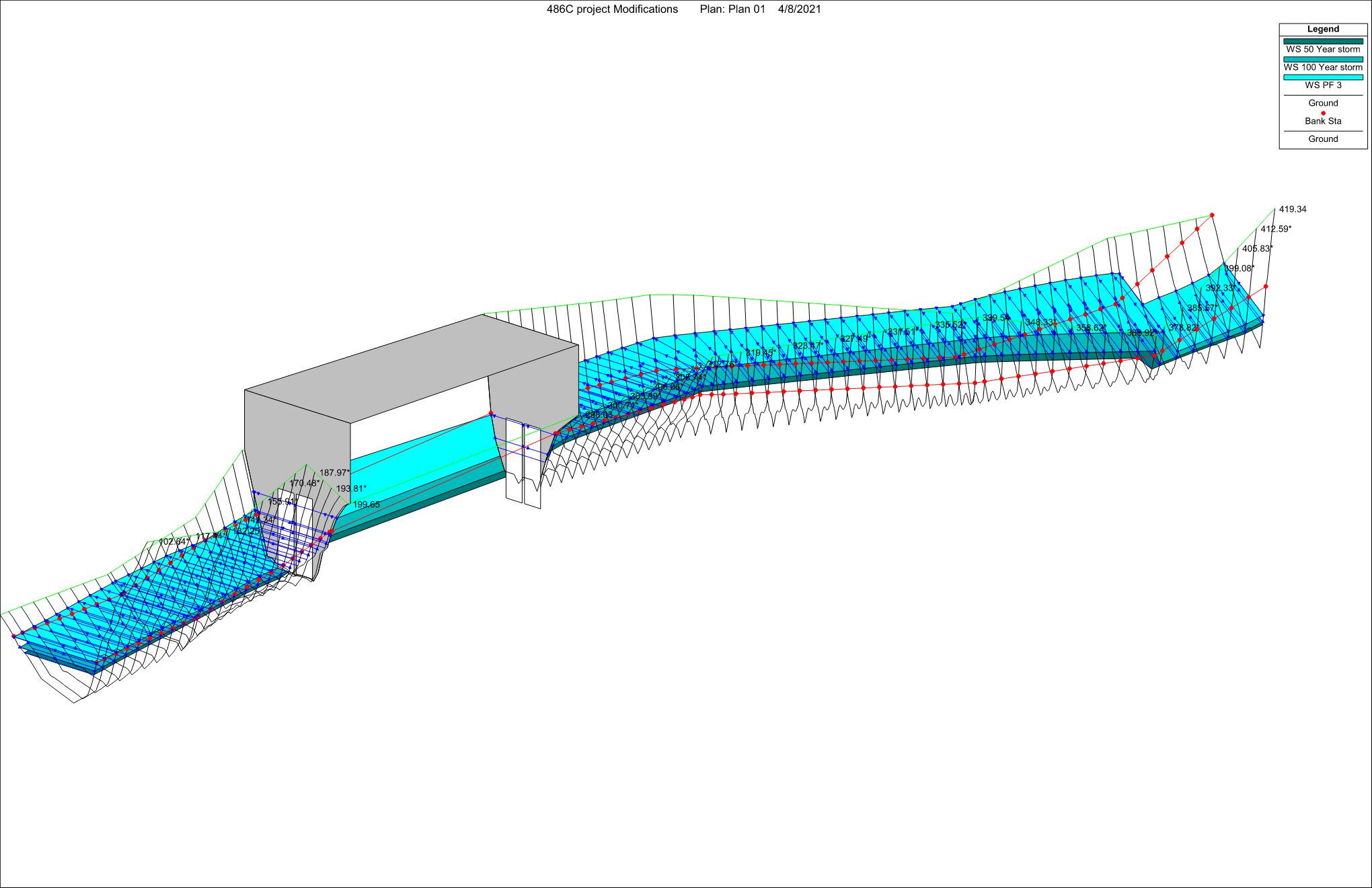Click station label 155.91
The height and width of the screenshot is (888, 1372).
coord(281,501)
